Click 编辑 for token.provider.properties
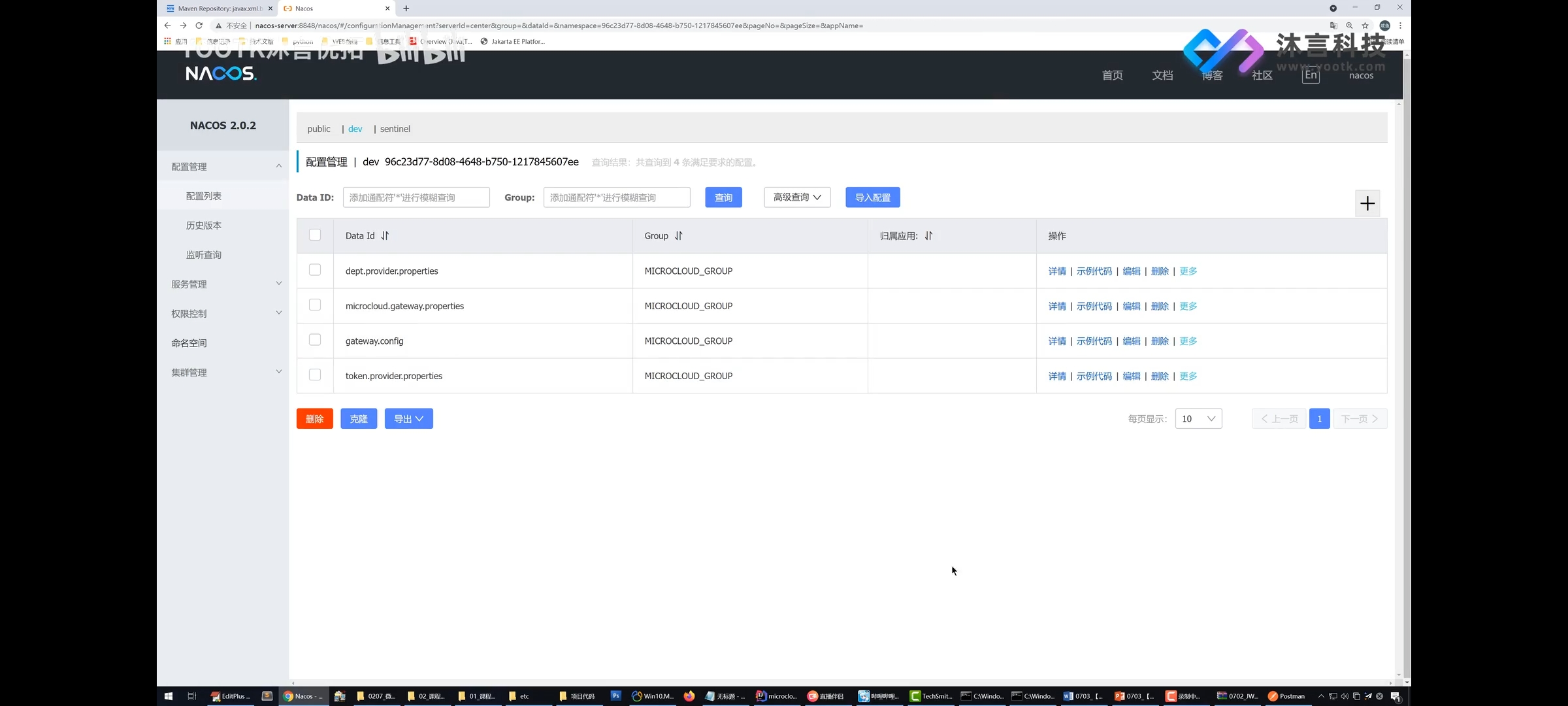The image size is (1568, 706). 1132,377
